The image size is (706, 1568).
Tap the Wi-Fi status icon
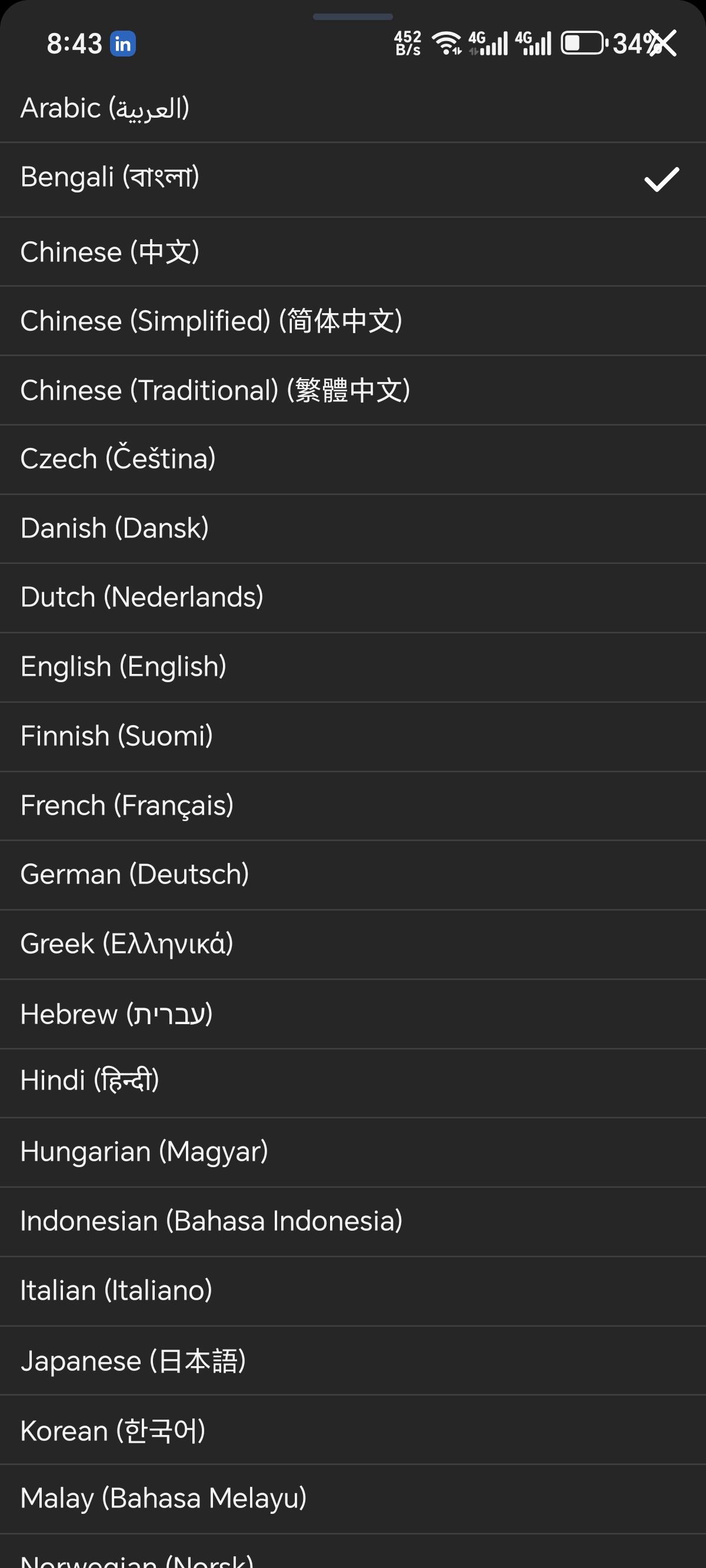[x=446, y=43]
